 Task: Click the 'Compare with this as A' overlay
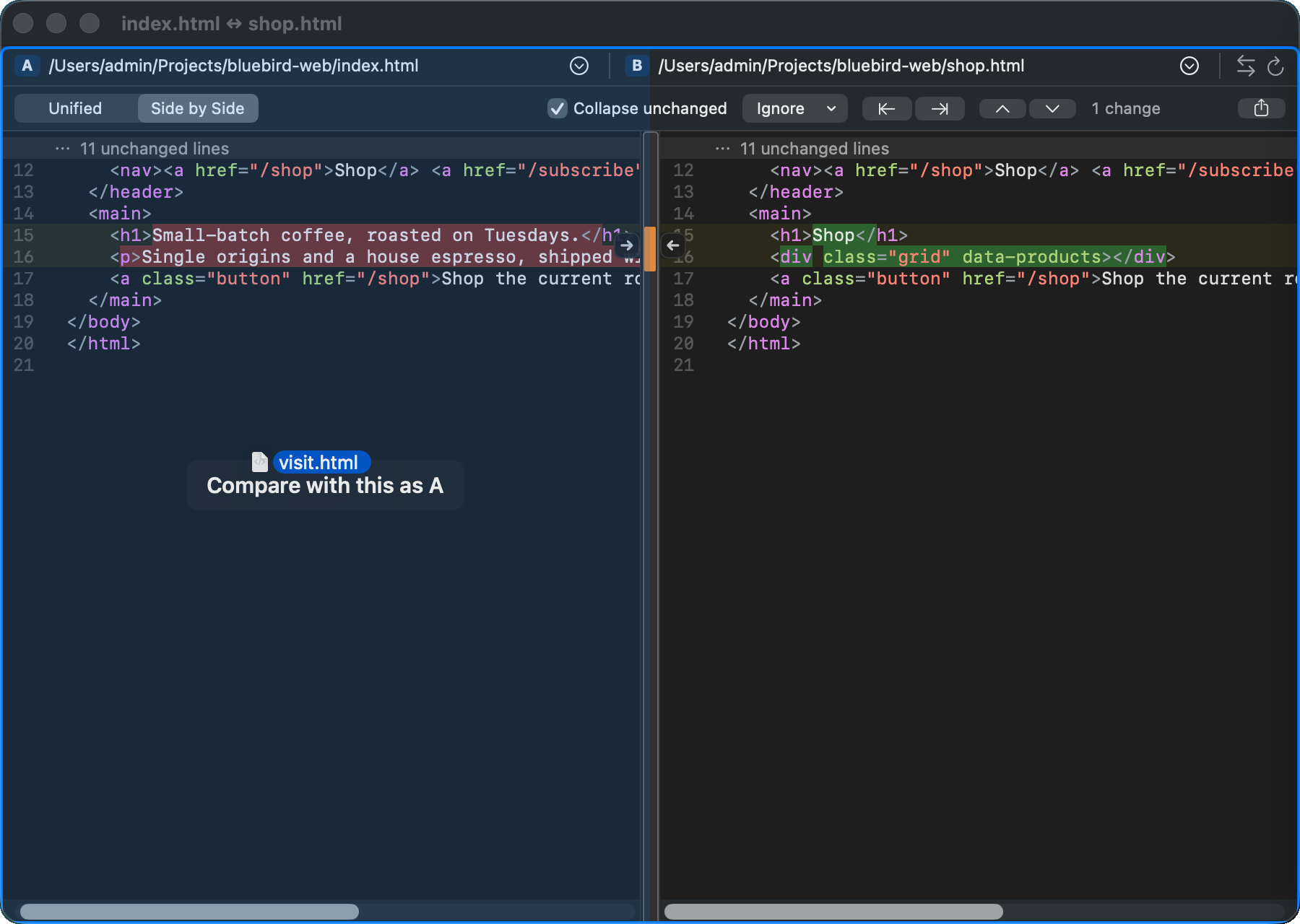(325, 485)
